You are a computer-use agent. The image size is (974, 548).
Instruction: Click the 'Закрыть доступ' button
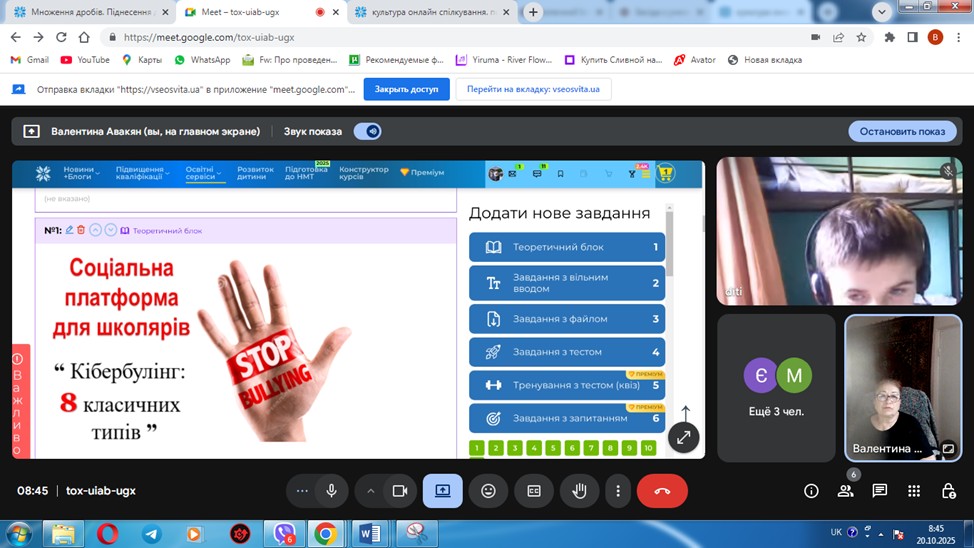click(x=406, y=89)
